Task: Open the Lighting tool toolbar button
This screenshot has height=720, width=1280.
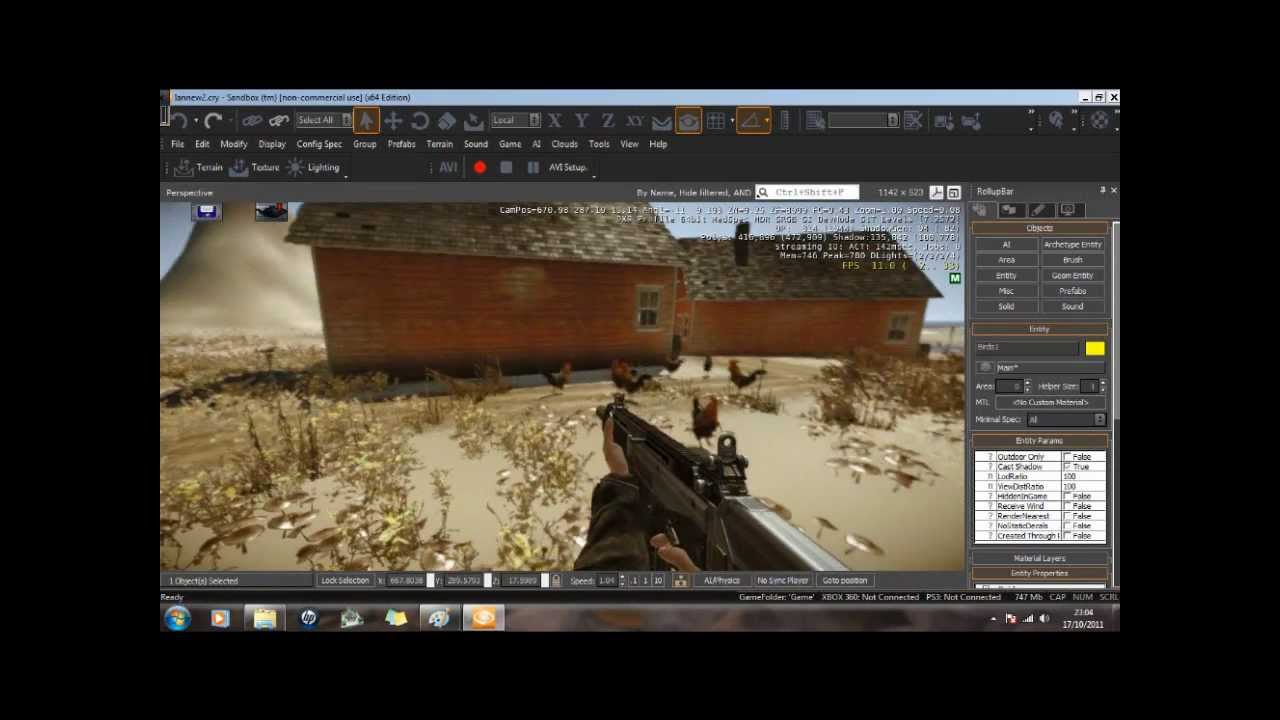Action: (x=313, y=168)
